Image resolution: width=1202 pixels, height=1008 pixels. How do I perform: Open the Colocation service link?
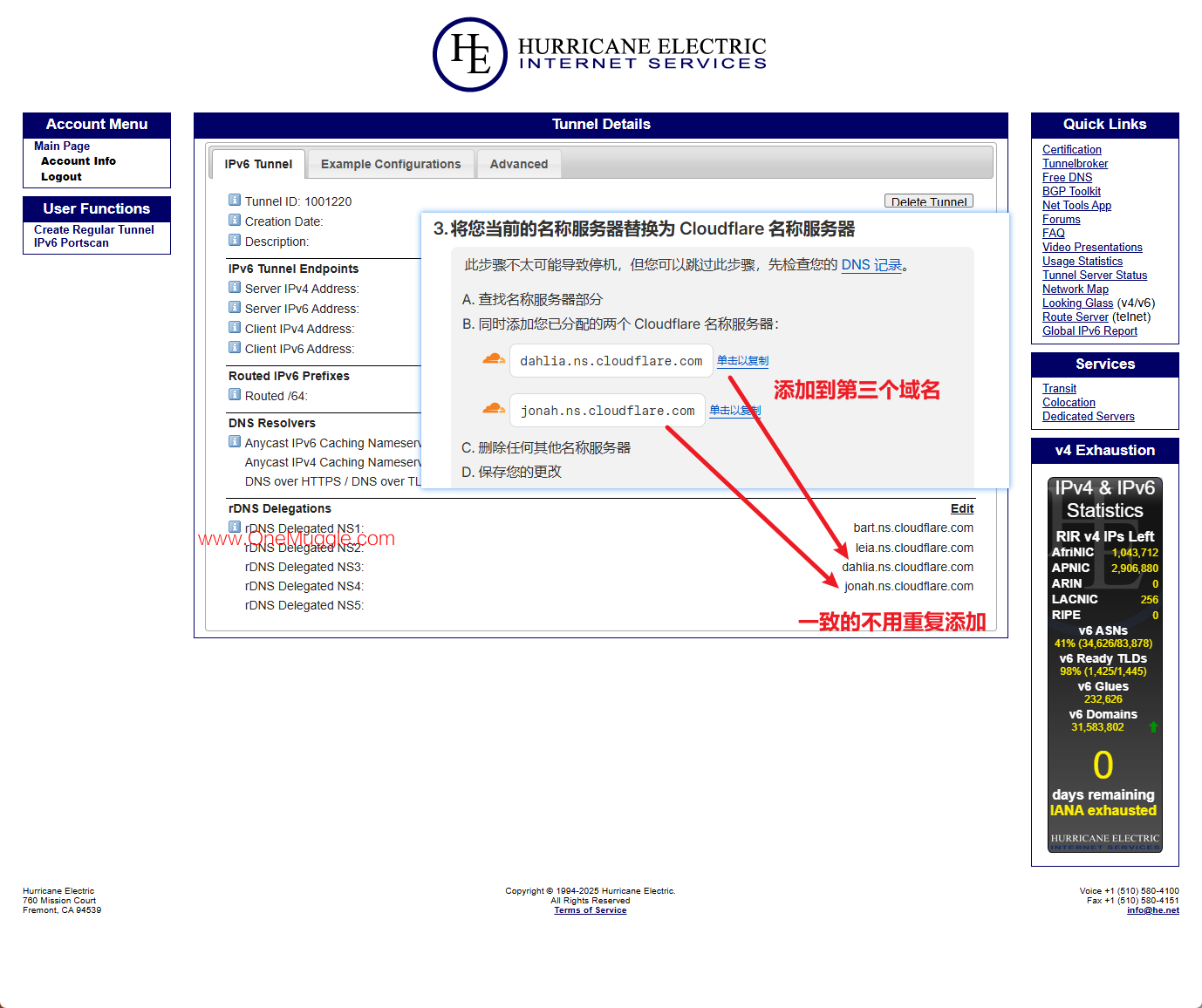pyautogui.click(x=1069, y=403)
